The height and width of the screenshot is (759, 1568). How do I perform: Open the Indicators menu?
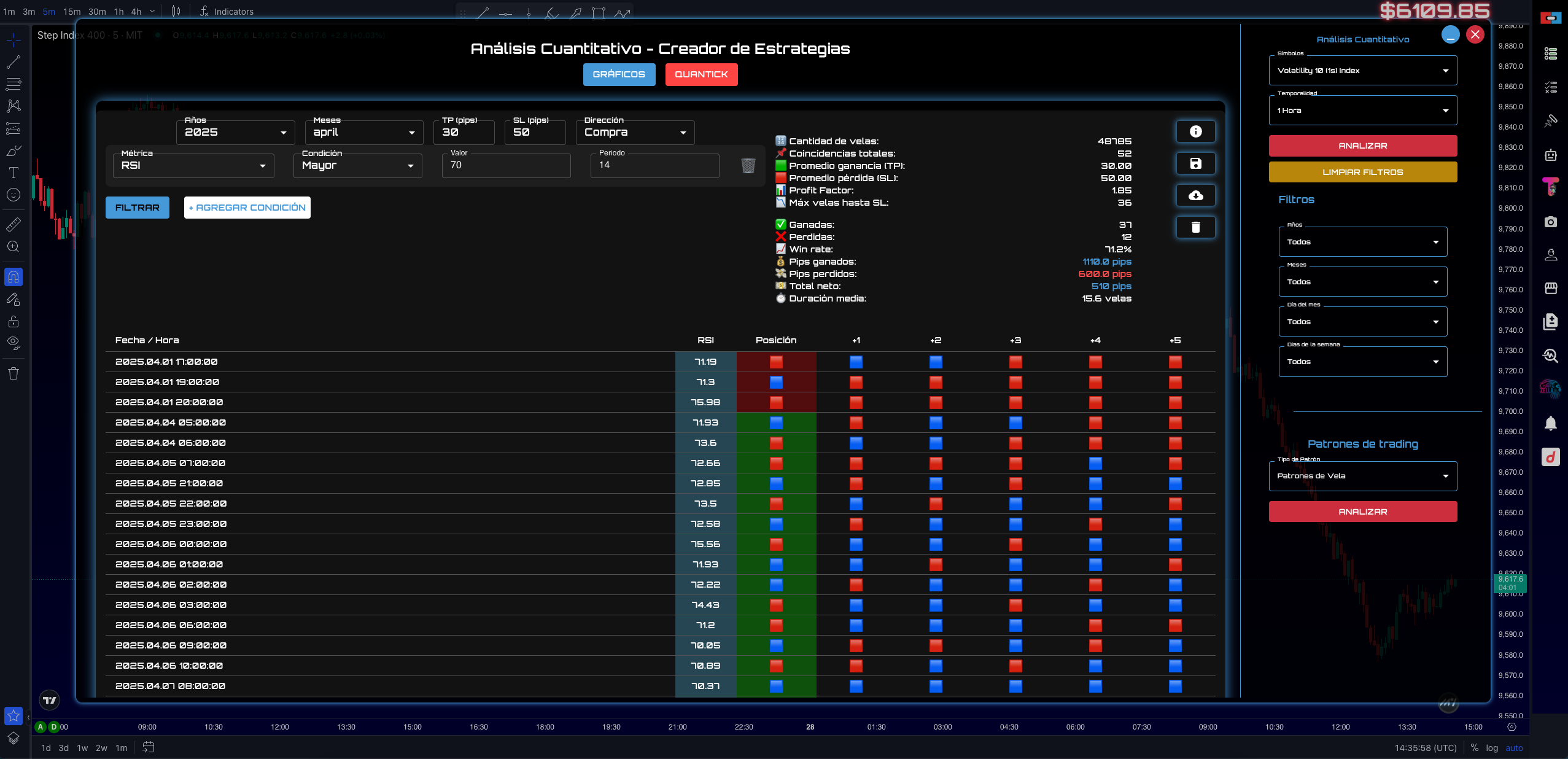pos(227,11)
